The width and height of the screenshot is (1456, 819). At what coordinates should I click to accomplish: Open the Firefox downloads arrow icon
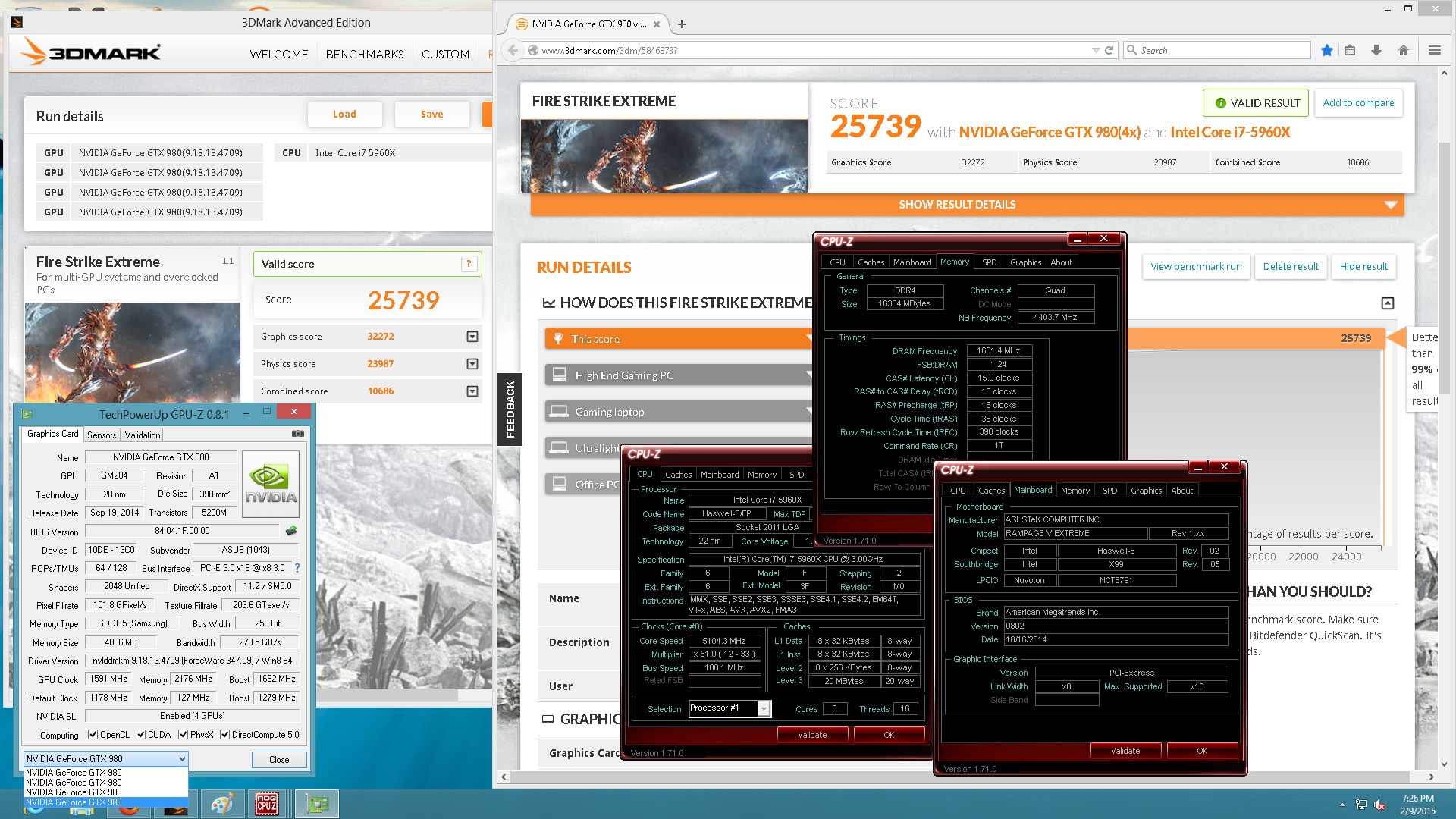(1376, 50)
